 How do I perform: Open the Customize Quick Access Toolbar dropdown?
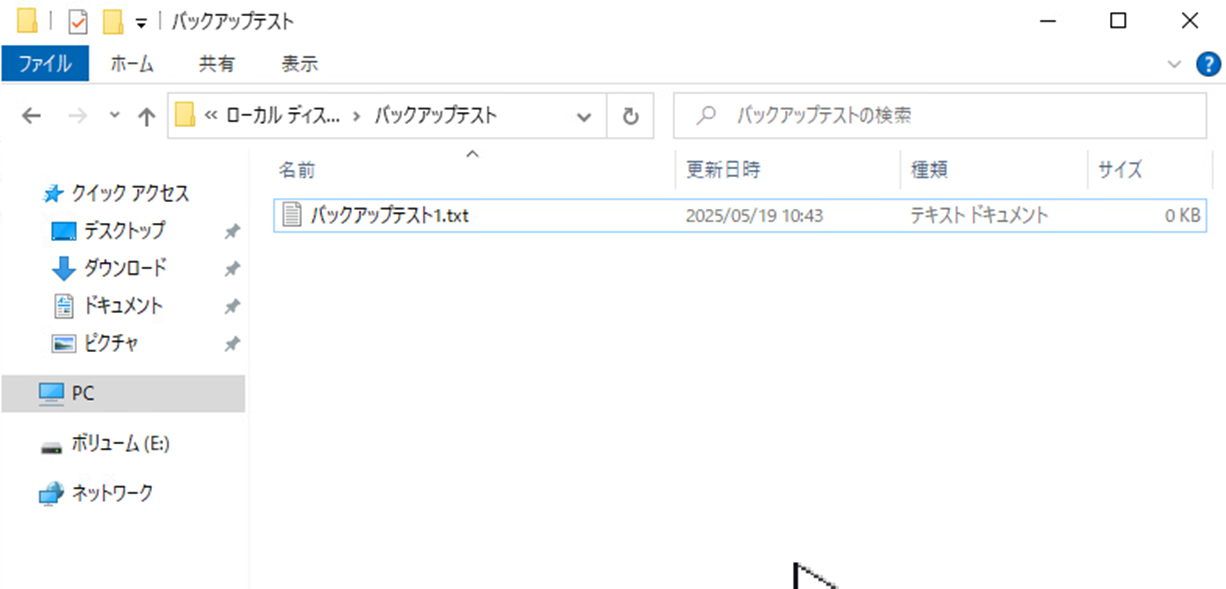pos(141,22)
